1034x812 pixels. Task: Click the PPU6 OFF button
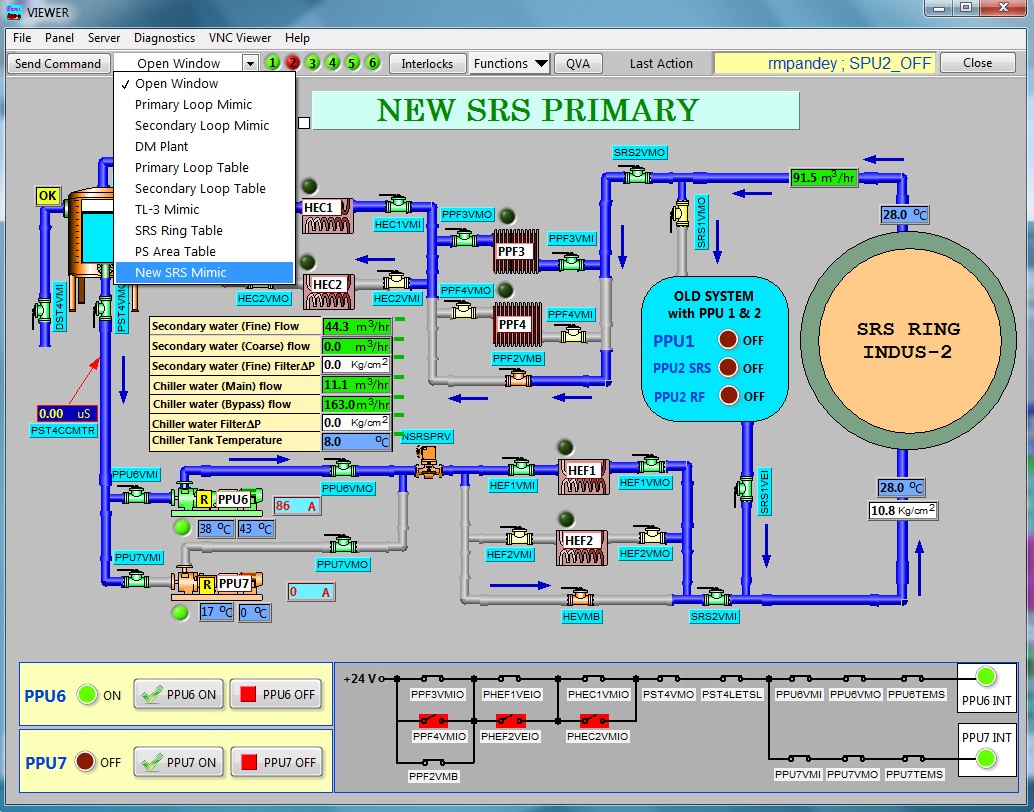tap(276, 695)
